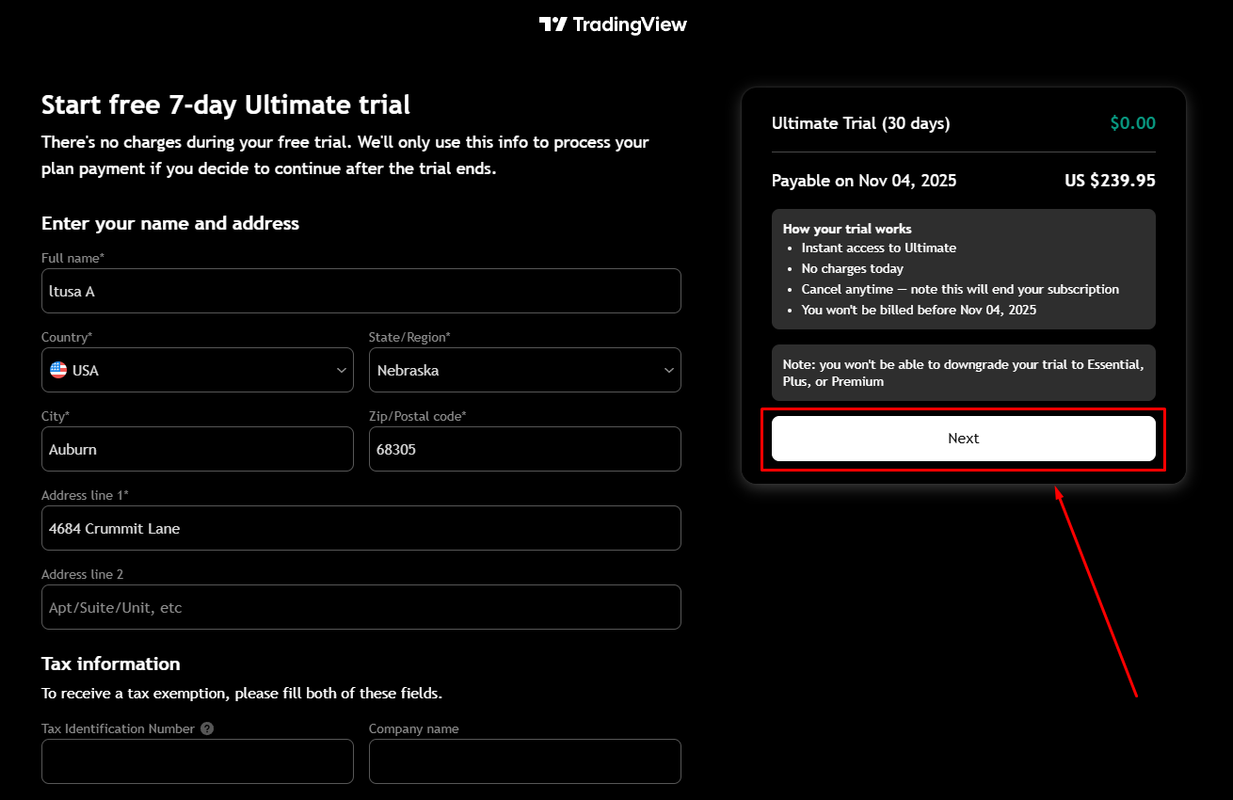Click the Next button

click(x=963, y=438)
